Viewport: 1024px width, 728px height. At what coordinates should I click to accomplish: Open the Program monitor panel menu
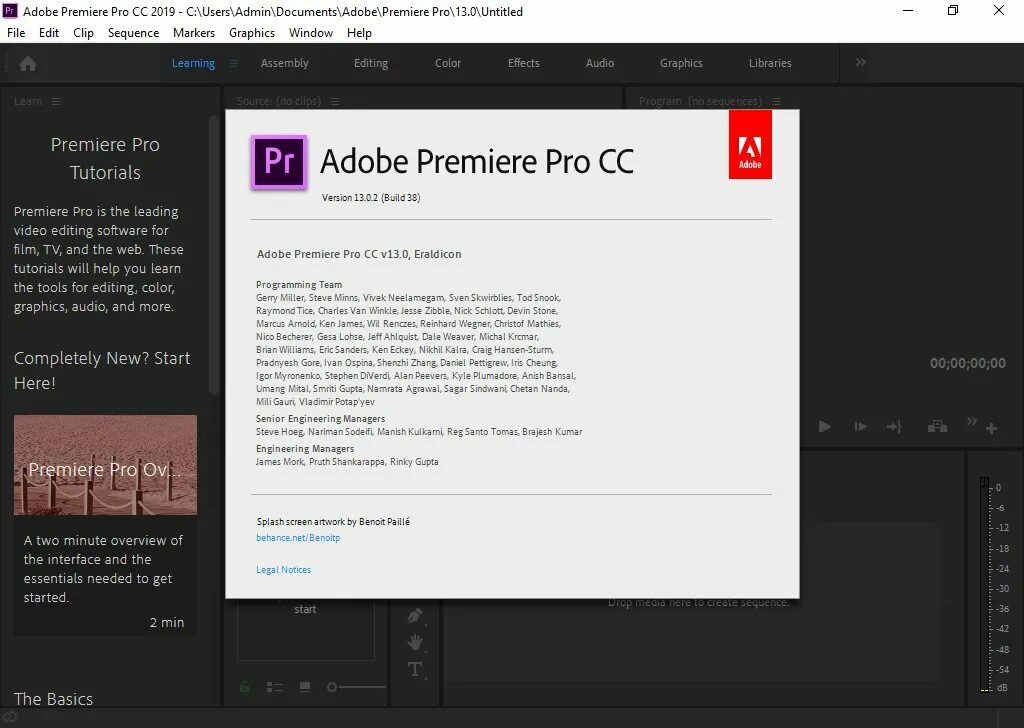coord(777,101)
